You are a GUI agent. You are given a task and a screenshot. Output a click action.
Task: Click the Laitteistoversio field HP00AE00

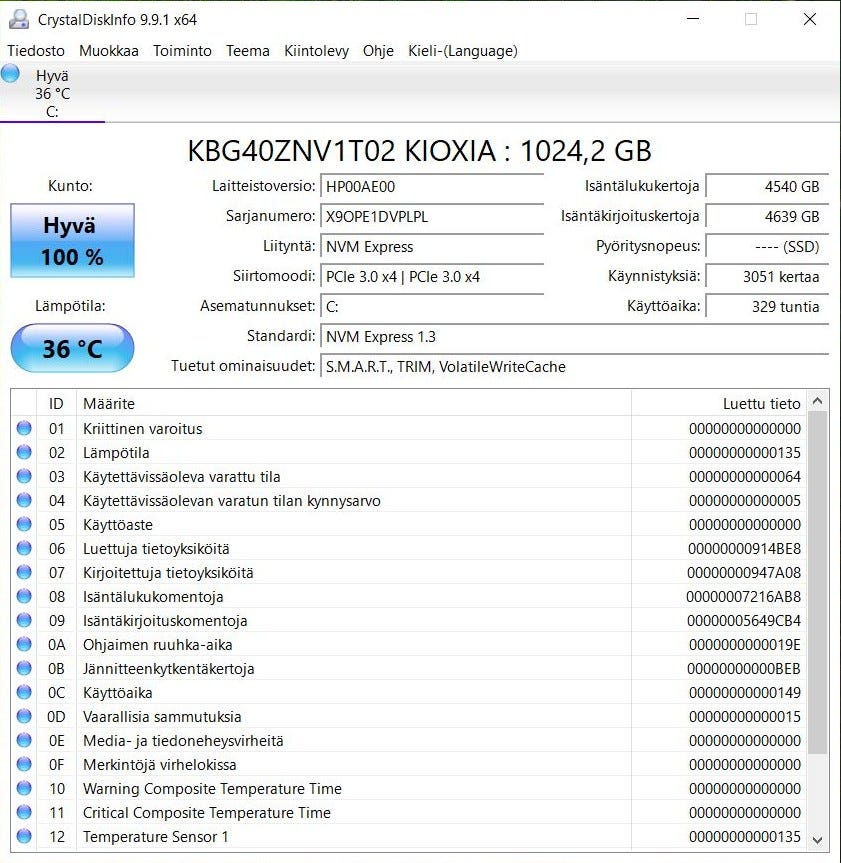pyautogui.click(x=432, y=187)
